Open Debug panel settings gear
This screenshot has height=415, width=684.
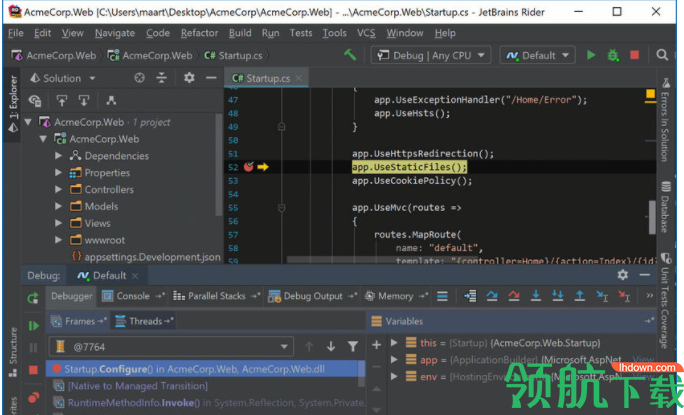(622, 274)
